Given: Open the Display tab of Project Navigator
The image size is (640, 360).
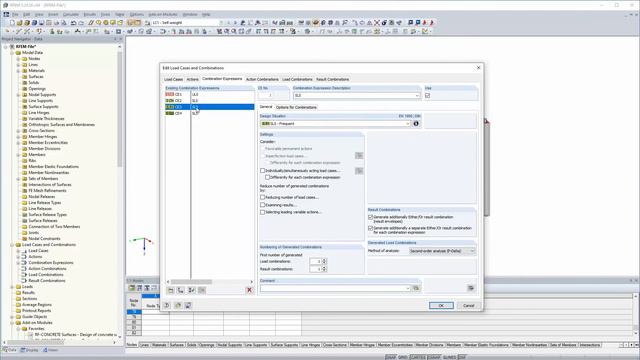Looking at the screenshot, I should click(x=29, y=350).
